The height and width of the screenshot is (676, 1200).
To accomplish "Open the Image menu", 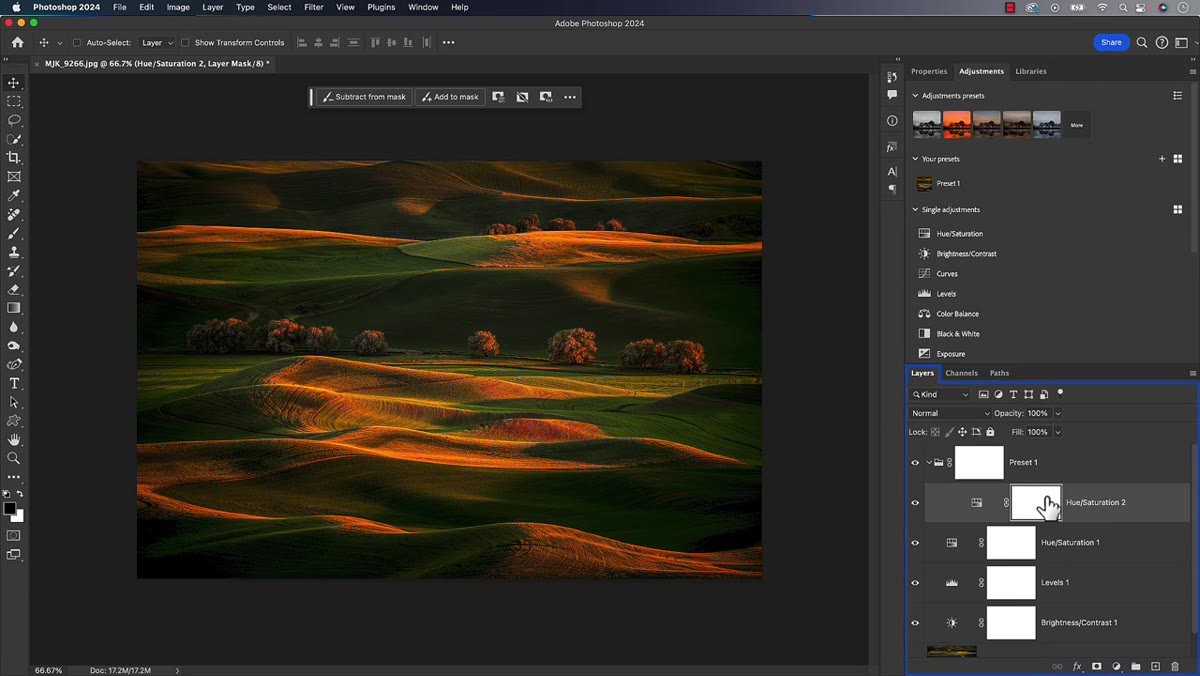I will pos(178,7).
